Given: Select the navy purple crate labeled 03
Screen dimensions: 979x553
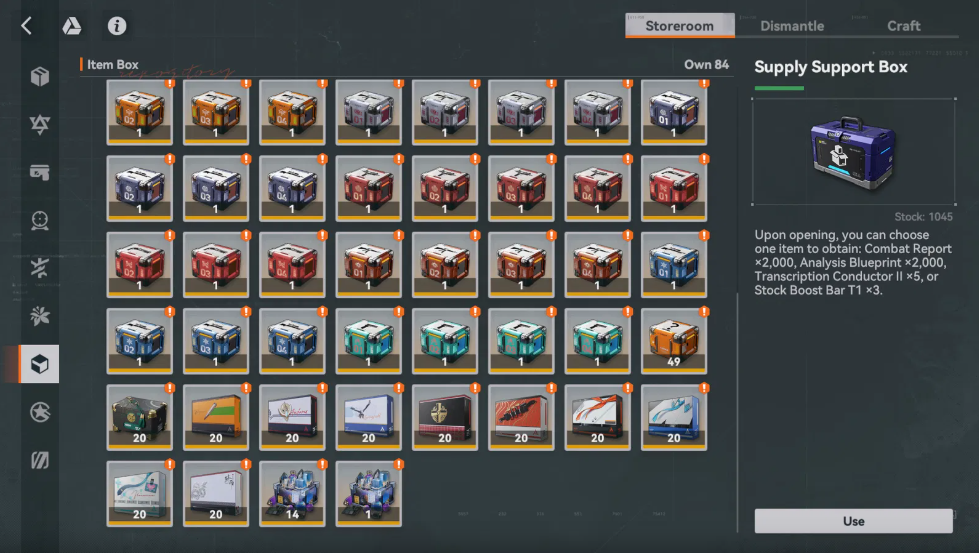Looking at the screenshot, I should 215,188.
